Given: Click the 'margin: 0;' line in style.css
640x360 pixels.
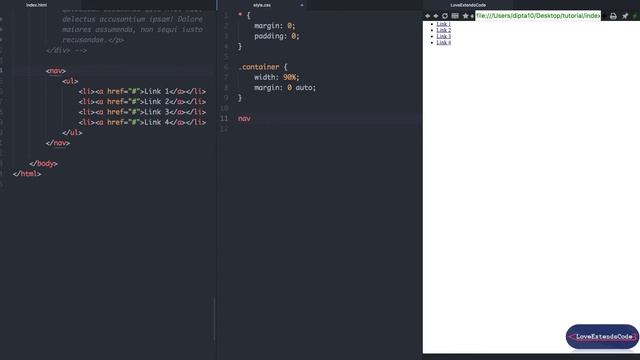Looking at the screenshot, I should click(x=274, y=26).
